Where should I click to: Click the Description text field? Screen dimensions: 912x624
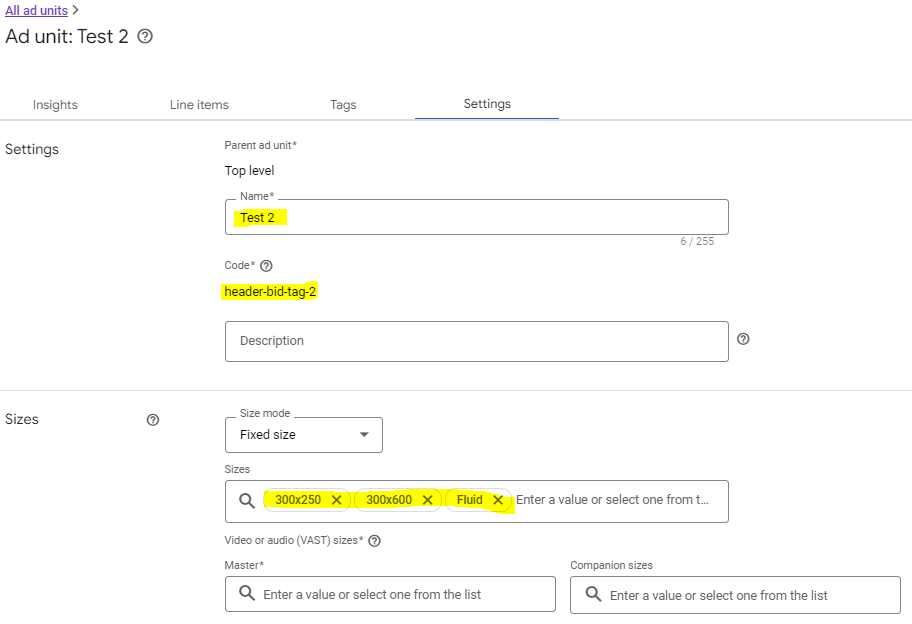click(476, 341)
